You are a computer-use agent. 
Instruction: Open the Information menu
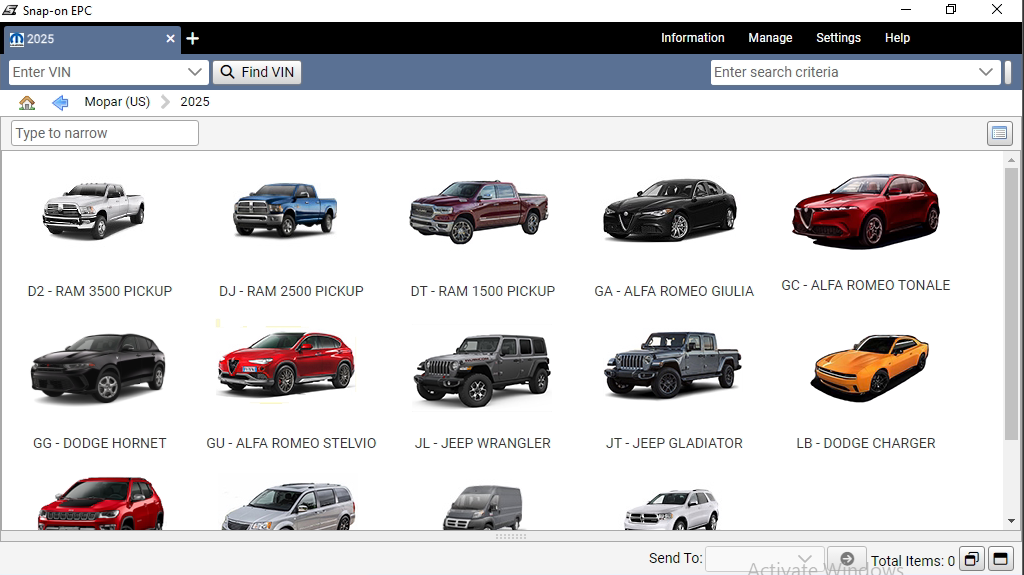pos(692,38)
